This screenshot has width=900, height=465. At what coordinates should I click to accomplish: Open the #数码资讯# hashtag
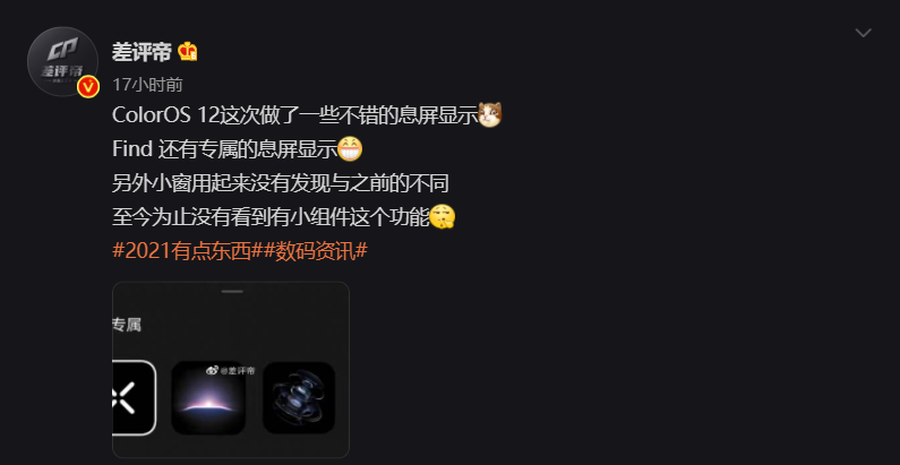[x=315, y=251]
